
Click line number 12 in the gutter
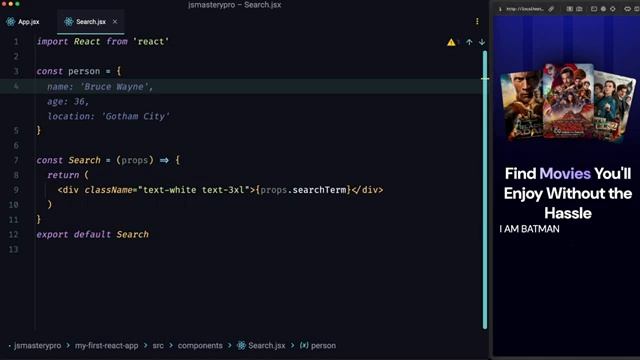pyautogui.click(x=13, y=234)
